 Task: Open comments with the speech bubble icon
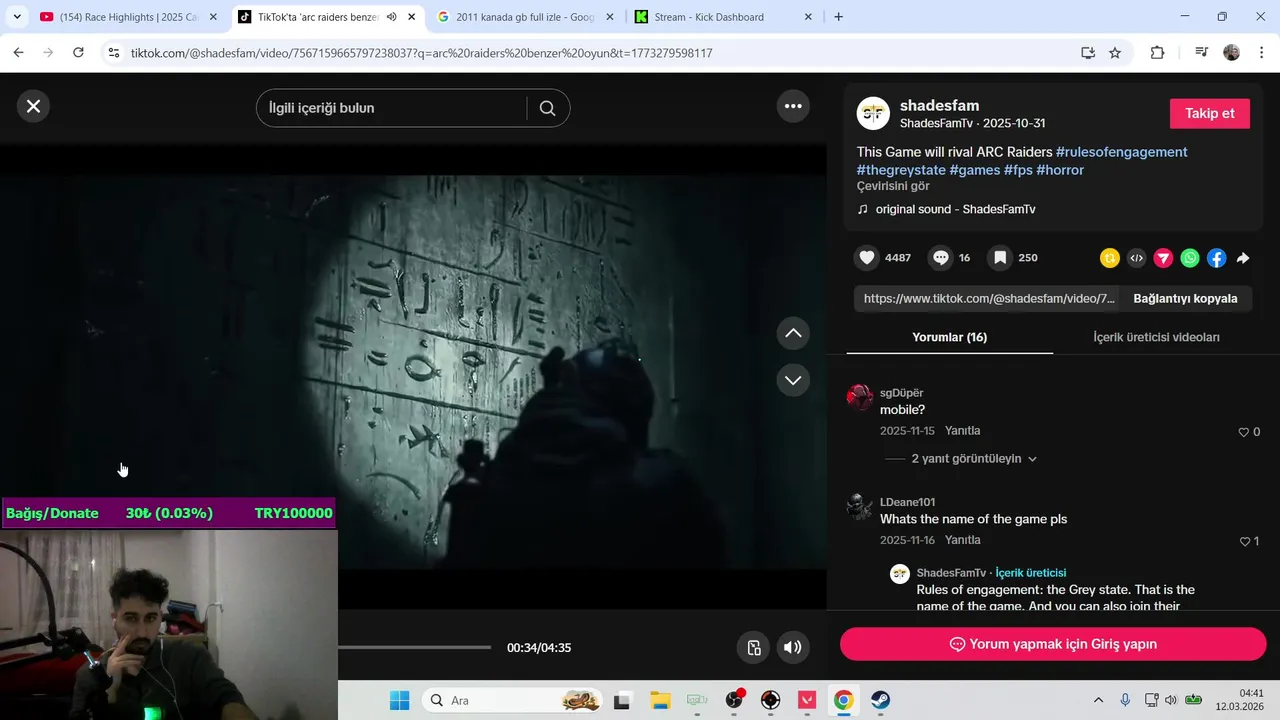click(x=941, y=258)
